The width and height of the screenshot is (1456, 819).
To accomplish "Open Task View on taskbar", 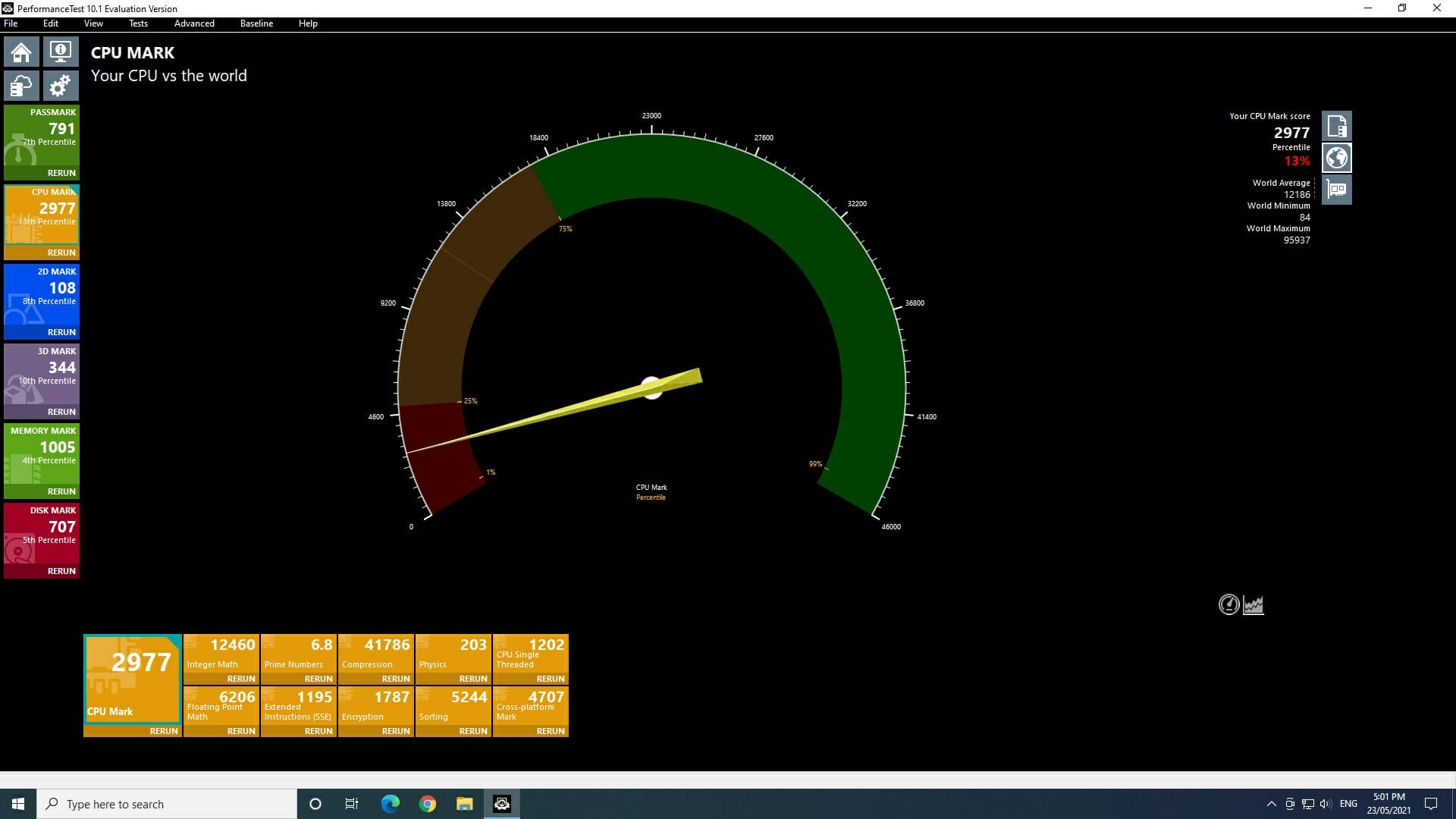I will [352, 804].
